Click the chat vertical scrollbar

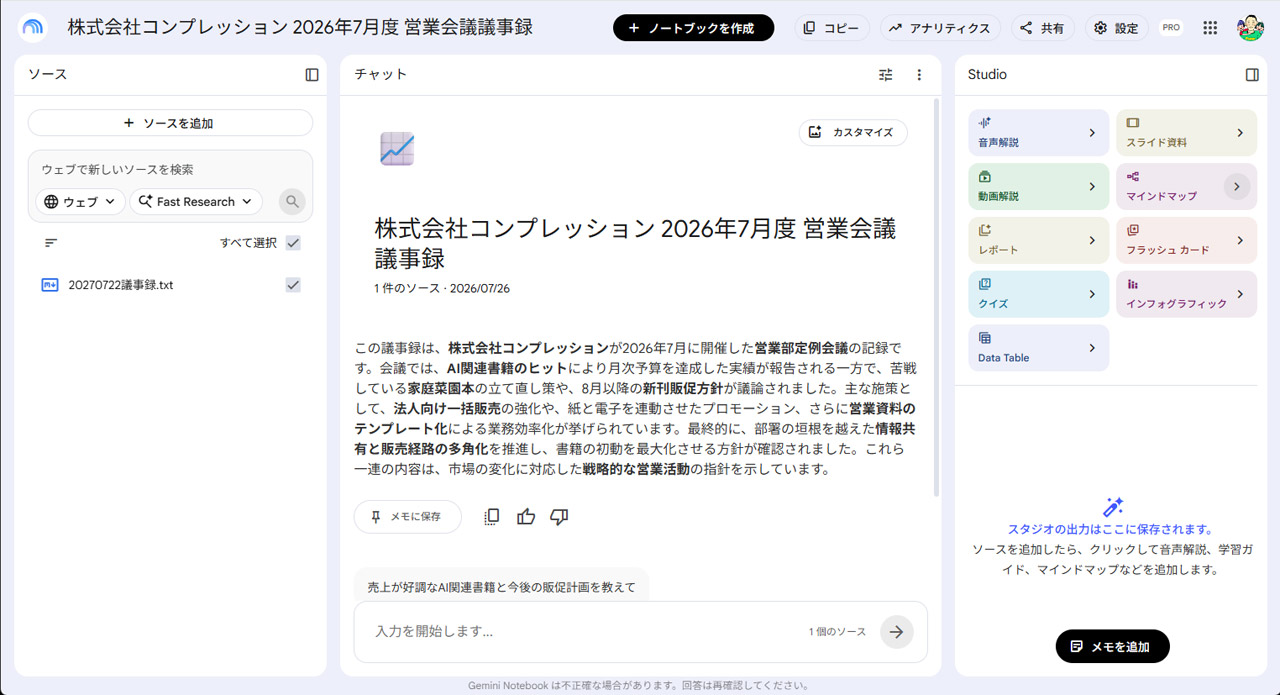pos(936,297)
